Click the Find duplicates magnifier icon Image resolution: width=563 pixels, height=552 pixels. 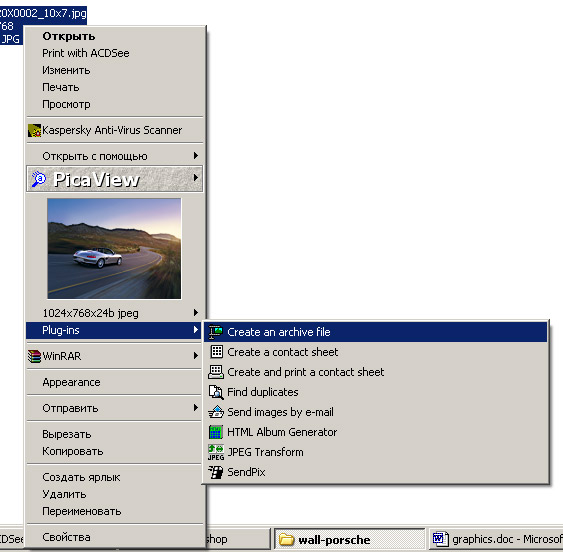pos(216,392)
